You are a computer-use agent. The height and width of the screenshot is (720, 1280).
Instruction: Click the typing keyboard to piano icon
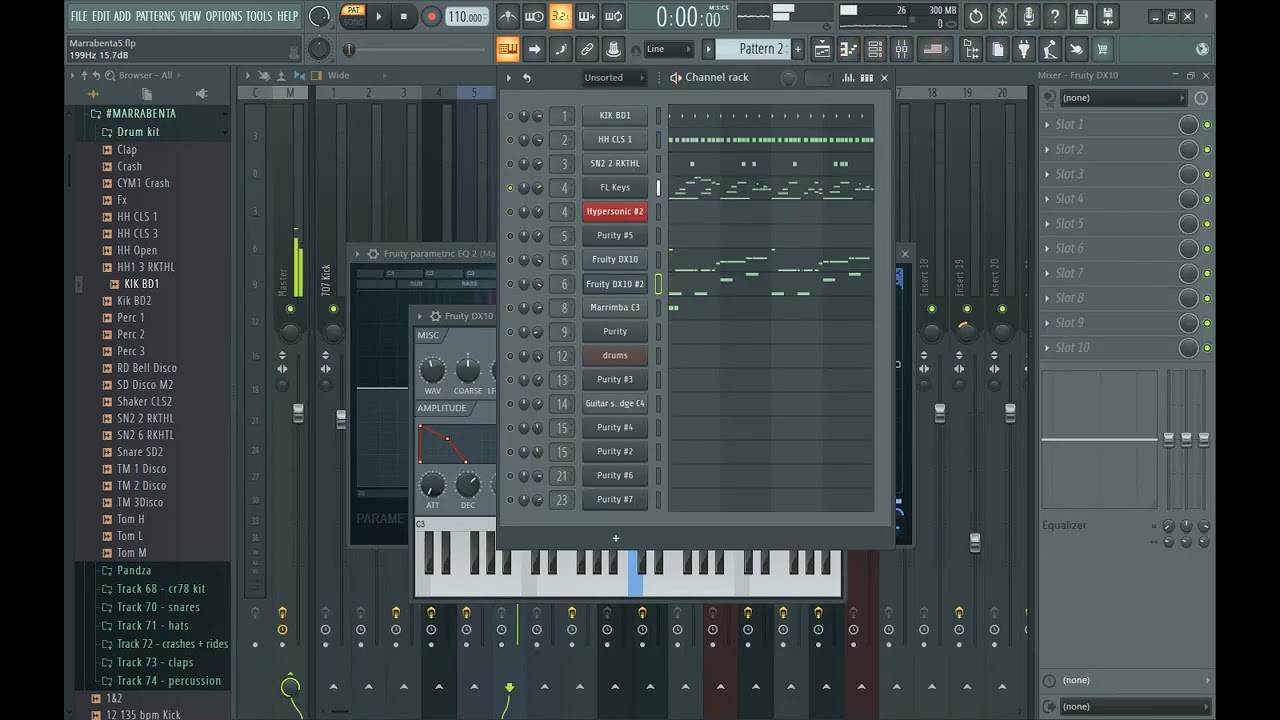508,49
